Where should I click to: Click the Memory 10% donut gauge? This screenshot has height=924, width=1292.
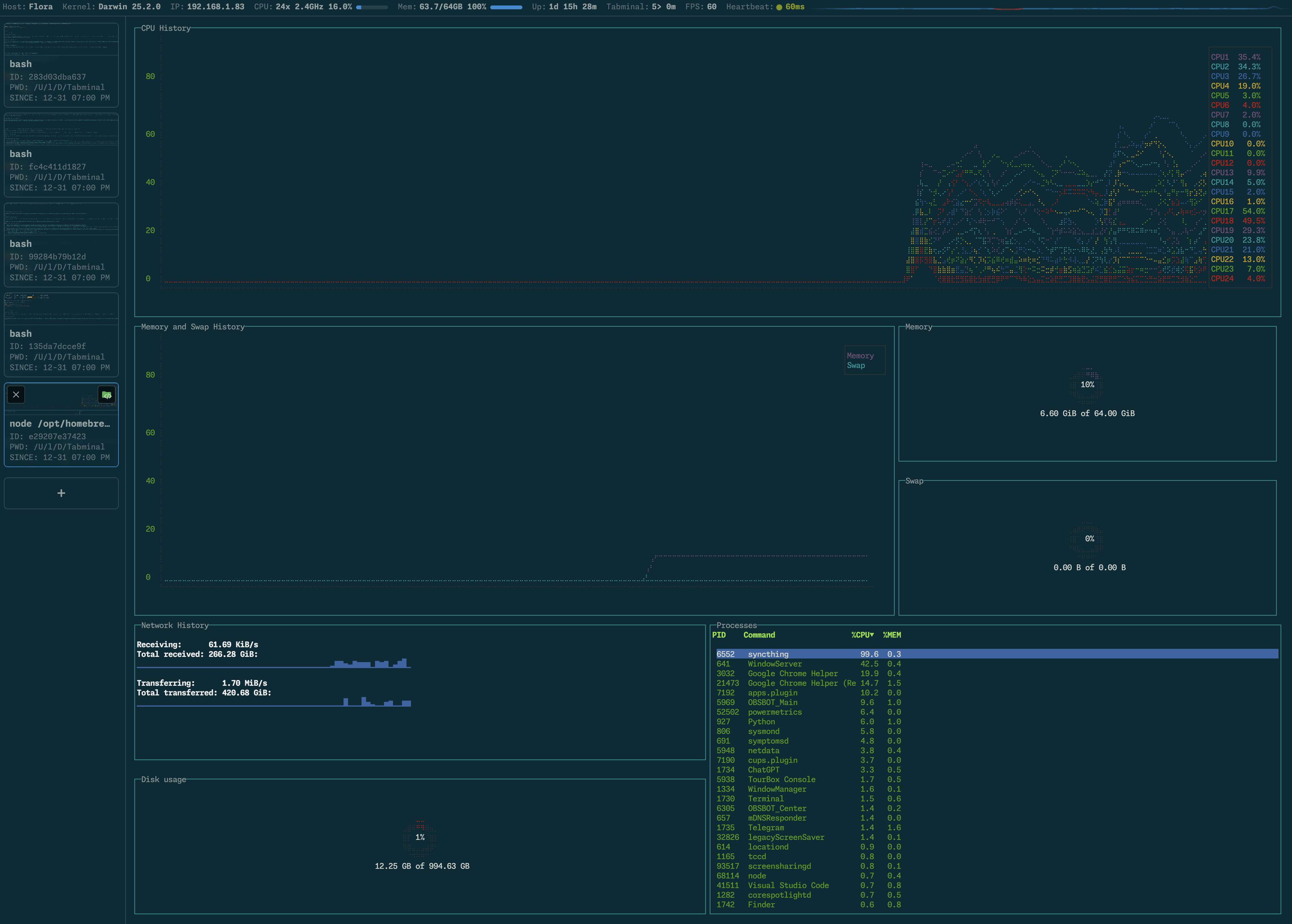point(1087,385)
